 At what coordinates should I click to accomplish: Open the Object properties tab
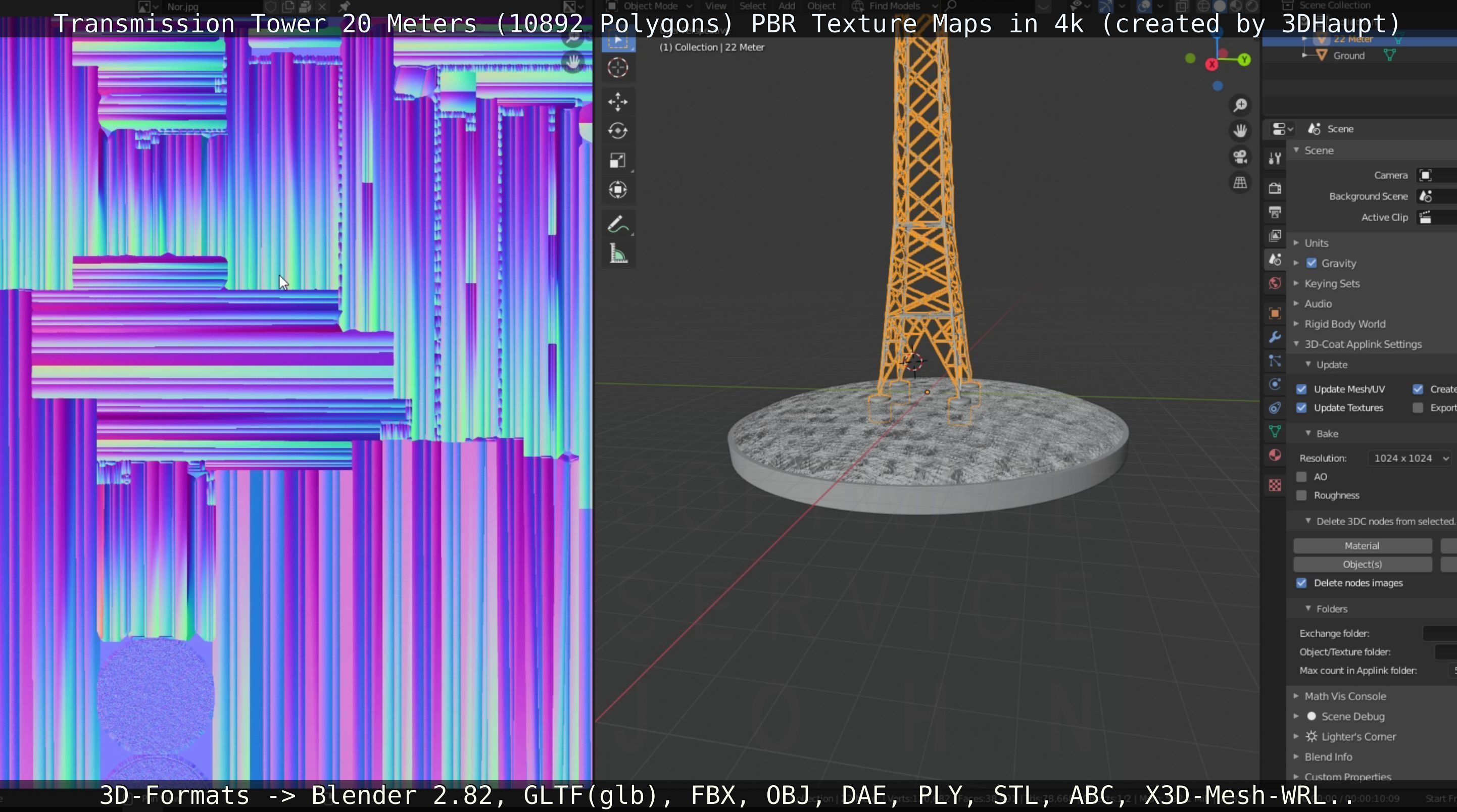coord(1275,313)
